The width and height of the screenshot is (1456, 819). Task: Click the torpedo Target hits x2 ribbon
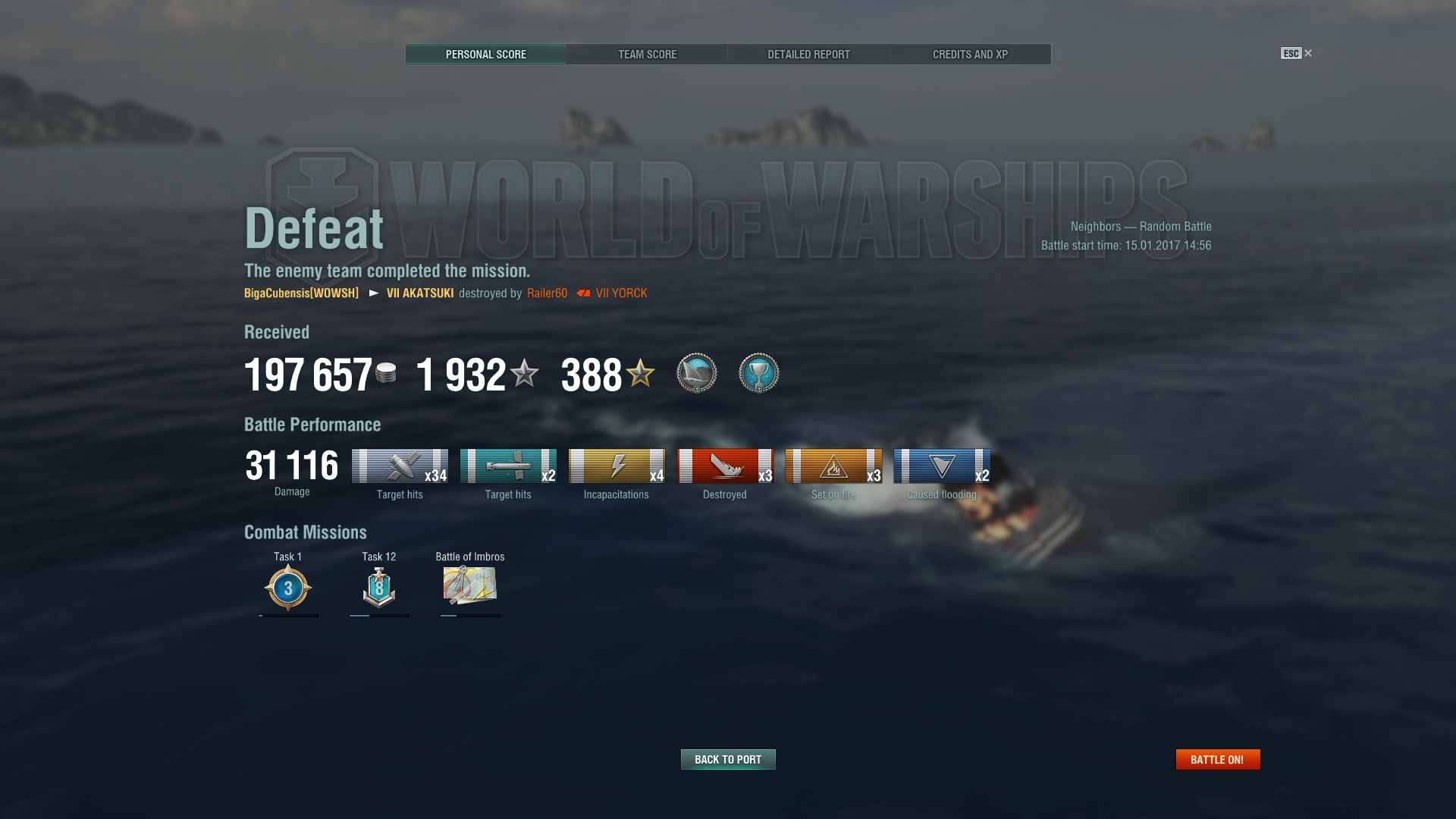pos(508,466)
